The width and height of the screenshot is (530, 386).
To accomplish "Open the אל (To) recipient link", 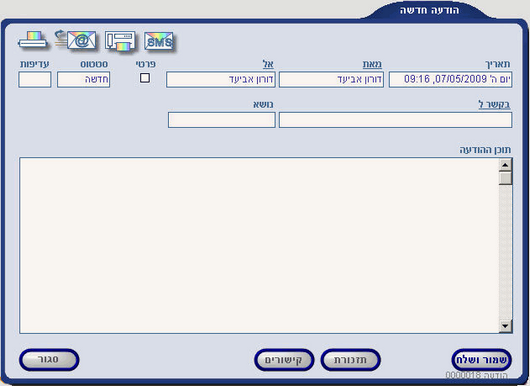I will (268, 64).
